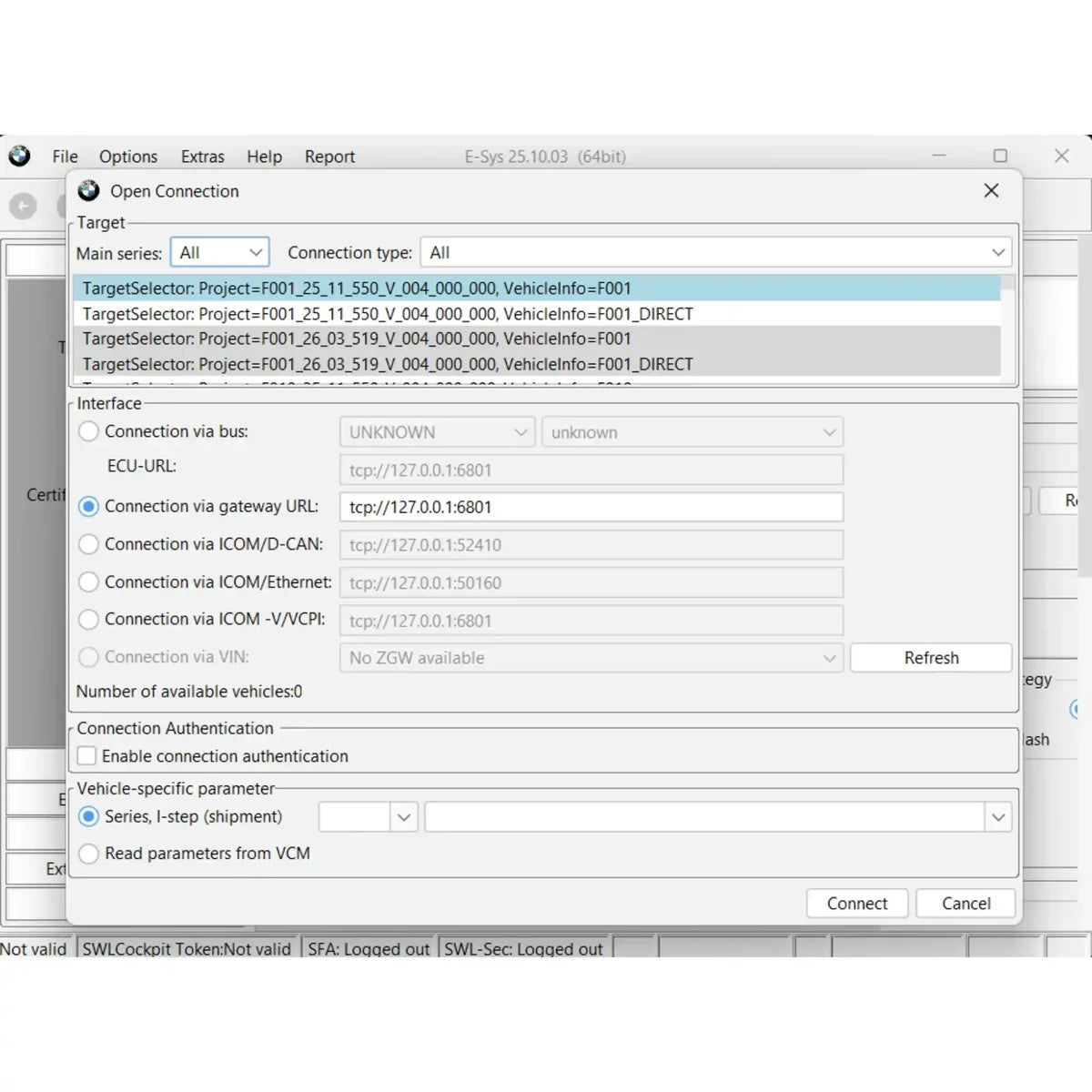Select Connection via ICOM/Ethernet
This screenshot has height=1092, width=1092.
(88, 581)
